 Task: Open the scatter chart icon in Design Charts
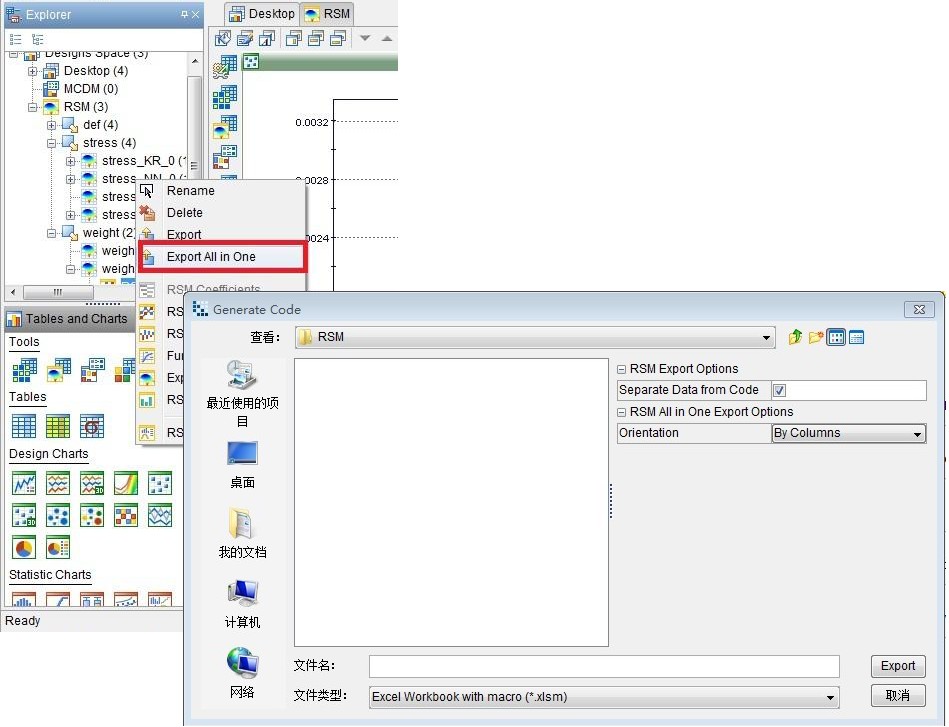coord(160,483)
